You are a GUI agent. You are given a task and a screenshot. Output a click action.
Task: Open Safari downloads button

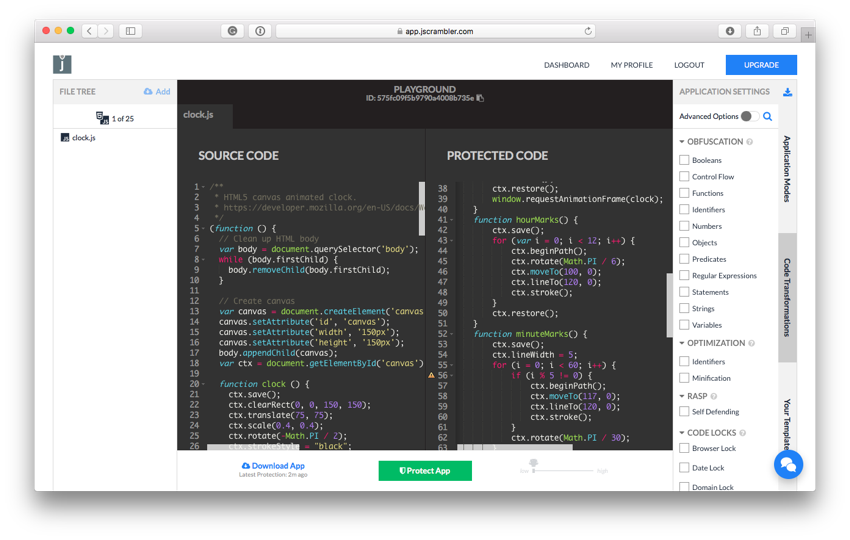730,31
